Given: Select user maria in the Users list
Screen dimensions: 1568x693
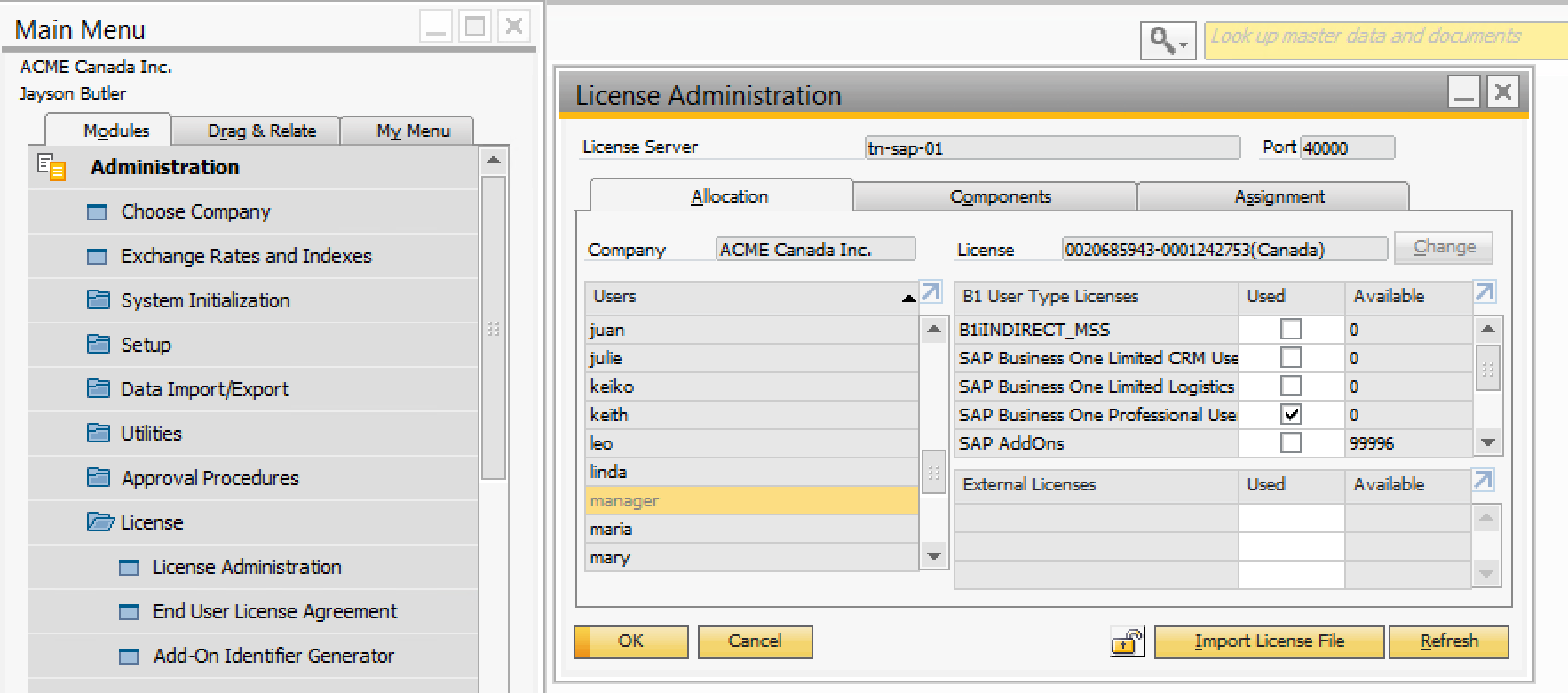Looking at the screenshot, I should pyautogui.click(x=611, y=530).
